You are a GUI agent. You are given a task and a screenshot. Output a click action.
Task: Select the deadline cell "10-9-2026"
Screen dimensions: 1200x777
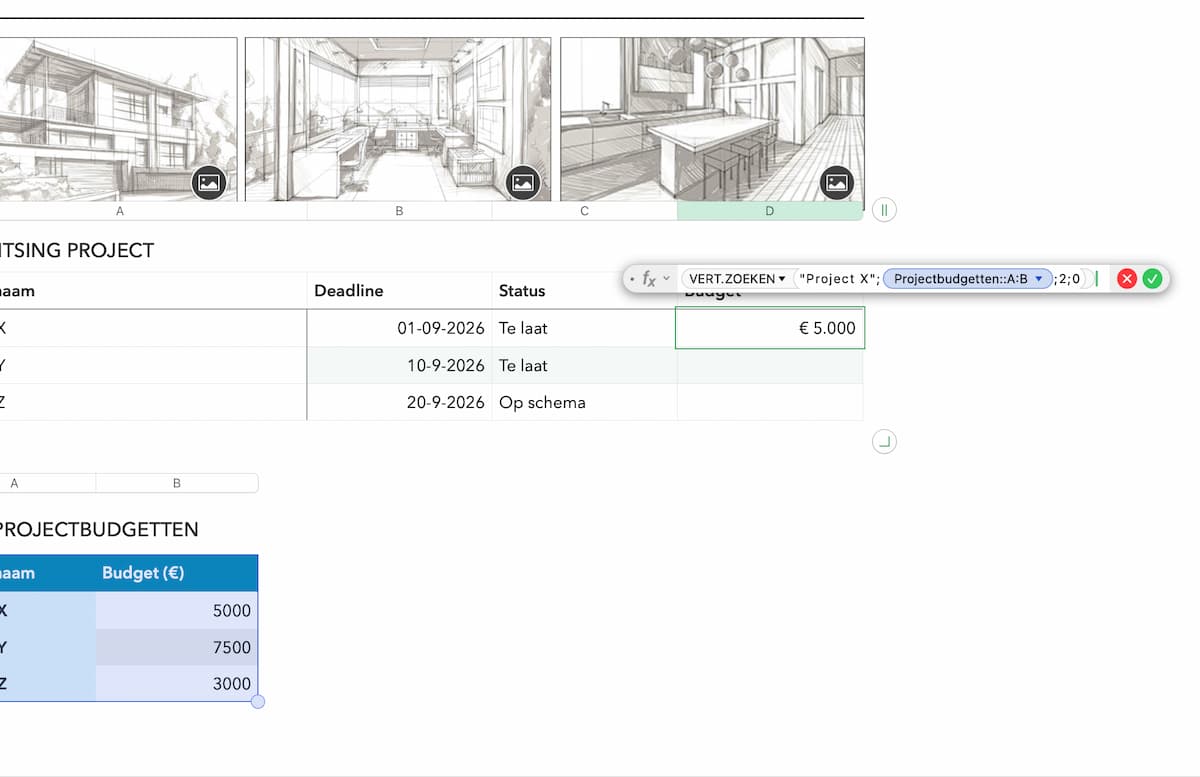point(399,366)
